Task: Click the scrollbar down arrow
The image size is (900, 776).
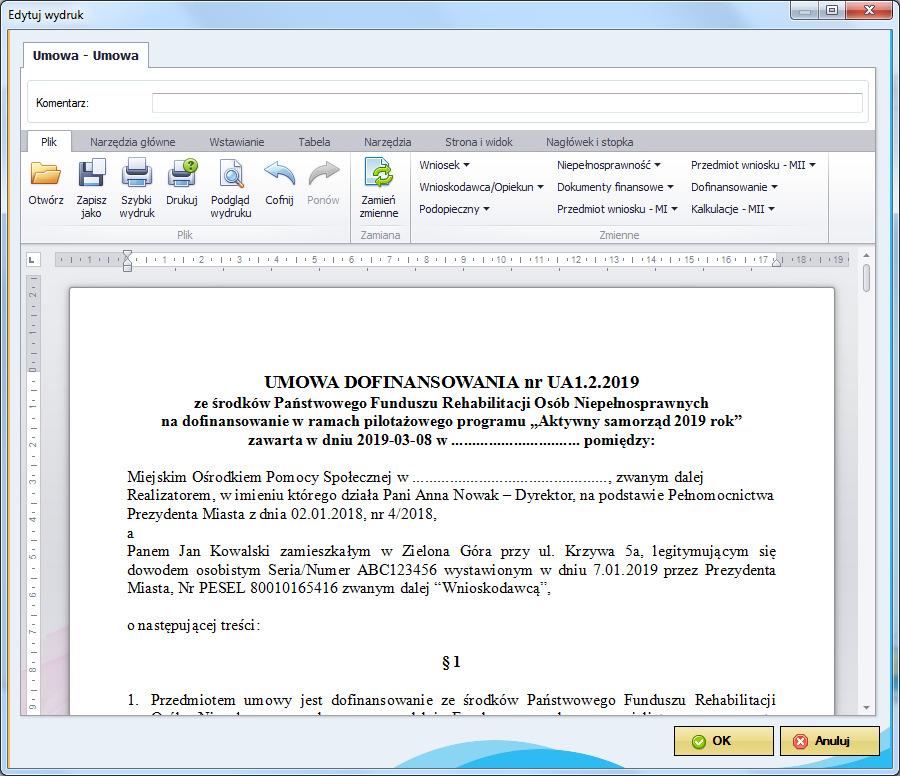Action: pos(866,708)
